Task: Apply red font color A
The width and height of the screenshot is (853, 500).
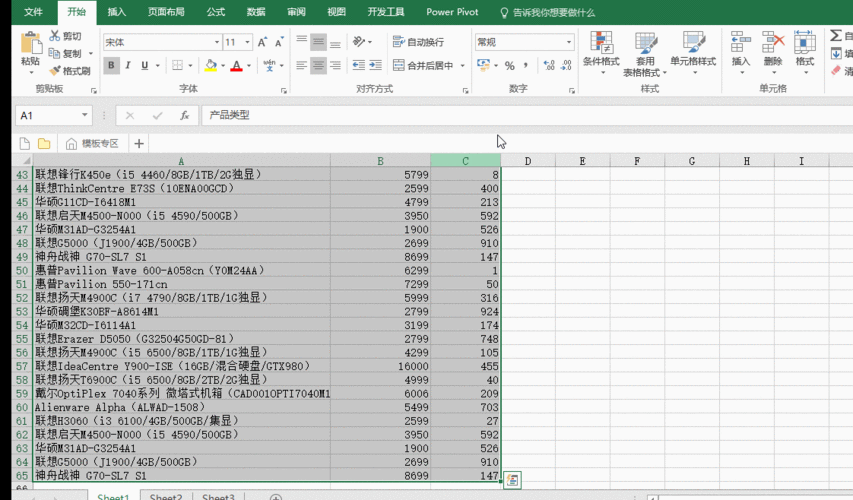Action: [x=236, y=65]
